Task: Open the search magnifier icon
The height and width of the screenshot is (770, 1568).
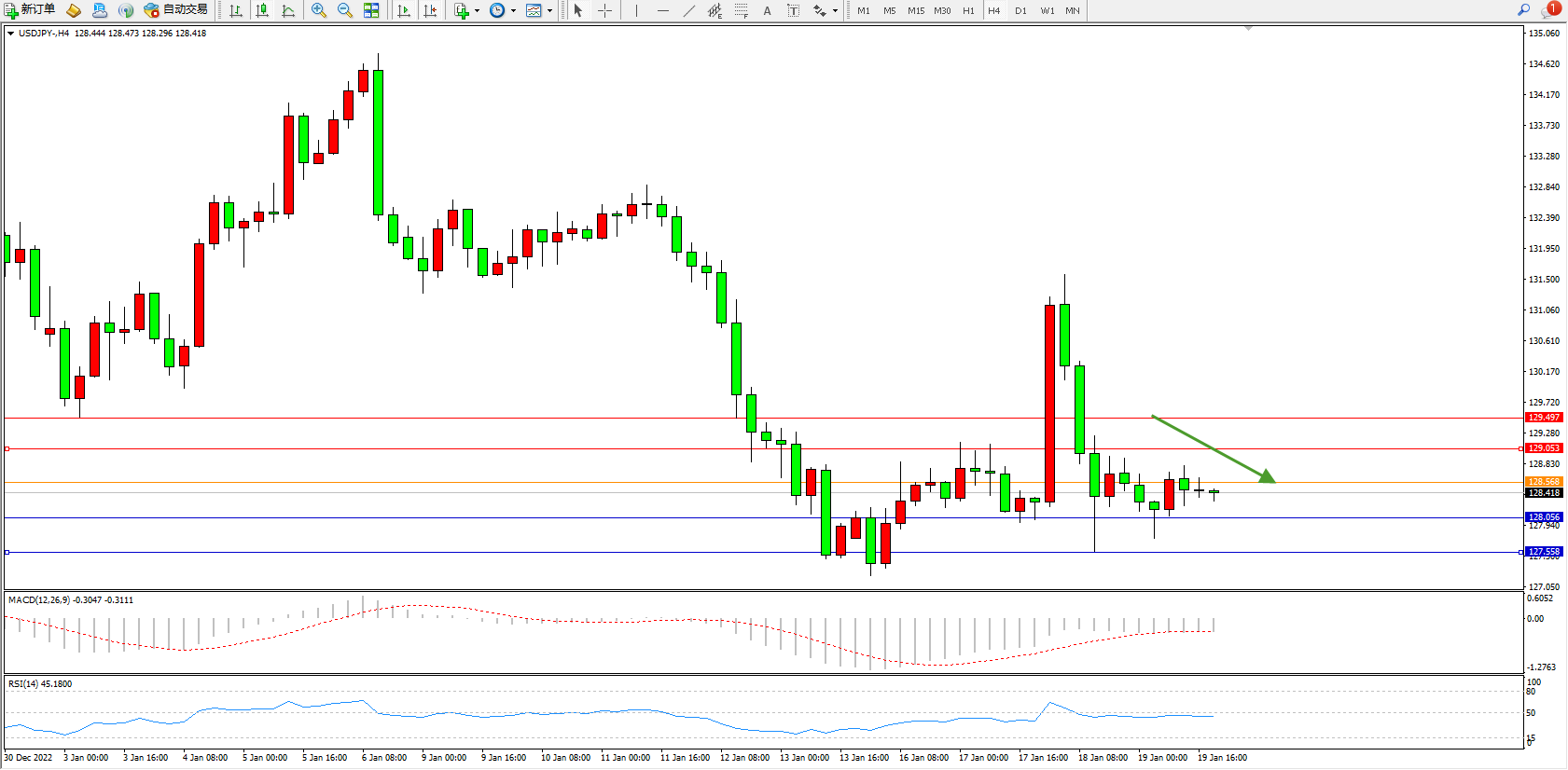Action: [x=1524, y=10]
